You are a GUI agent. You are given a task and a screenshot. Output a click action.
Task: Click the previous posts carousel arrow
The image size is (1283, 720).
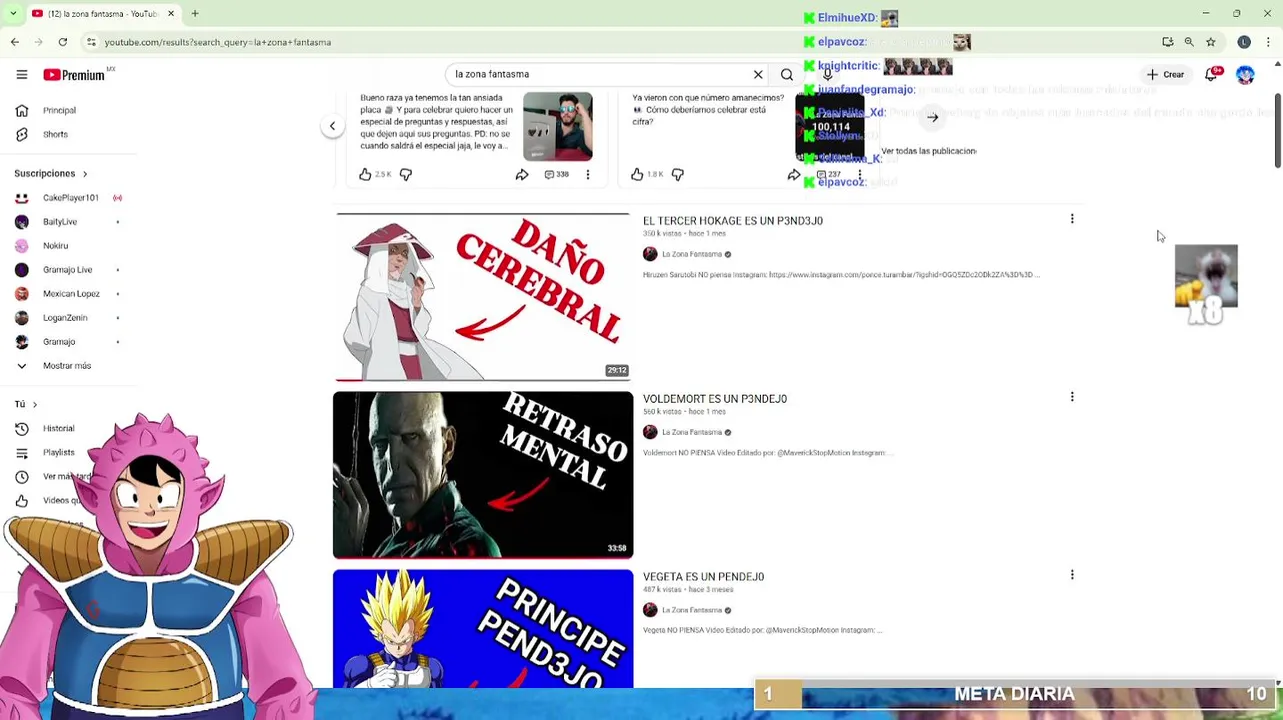click(x=332, y=126)
